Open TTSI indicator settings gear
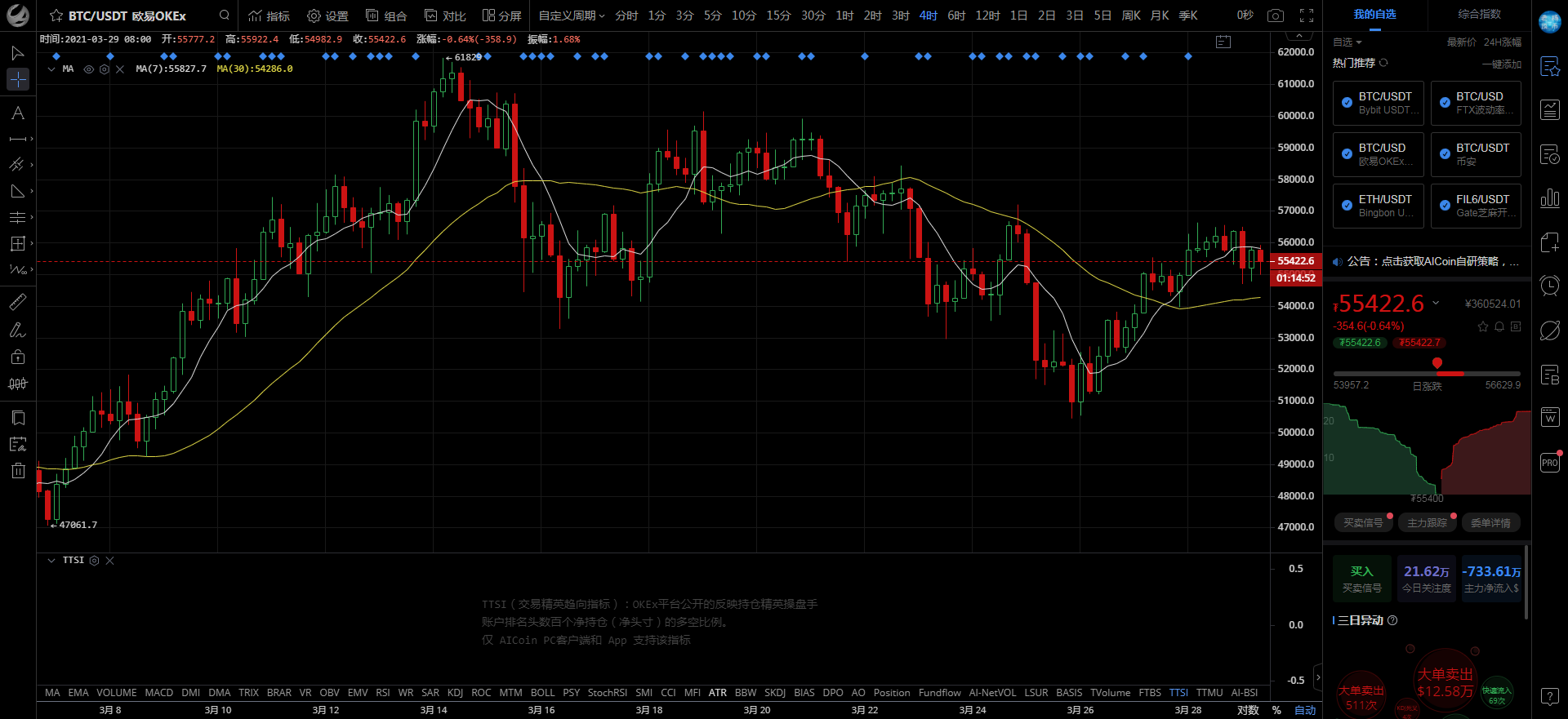 94,561
